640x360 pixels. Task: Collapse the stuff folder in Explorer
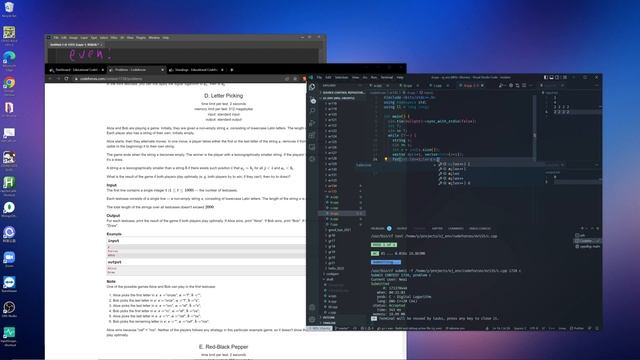pyautogui.click(x=329, y=279)
